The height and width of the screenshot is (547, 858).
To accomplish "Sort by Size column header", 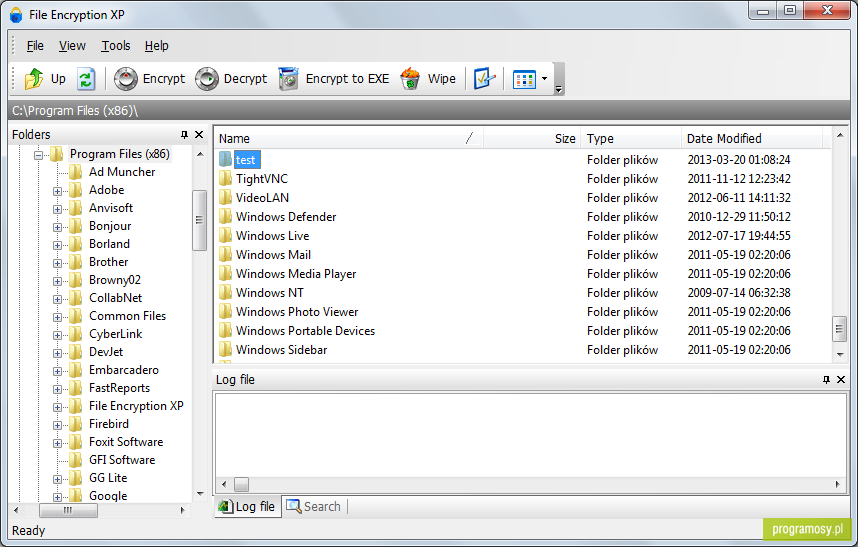I will [x=531, y=139].
